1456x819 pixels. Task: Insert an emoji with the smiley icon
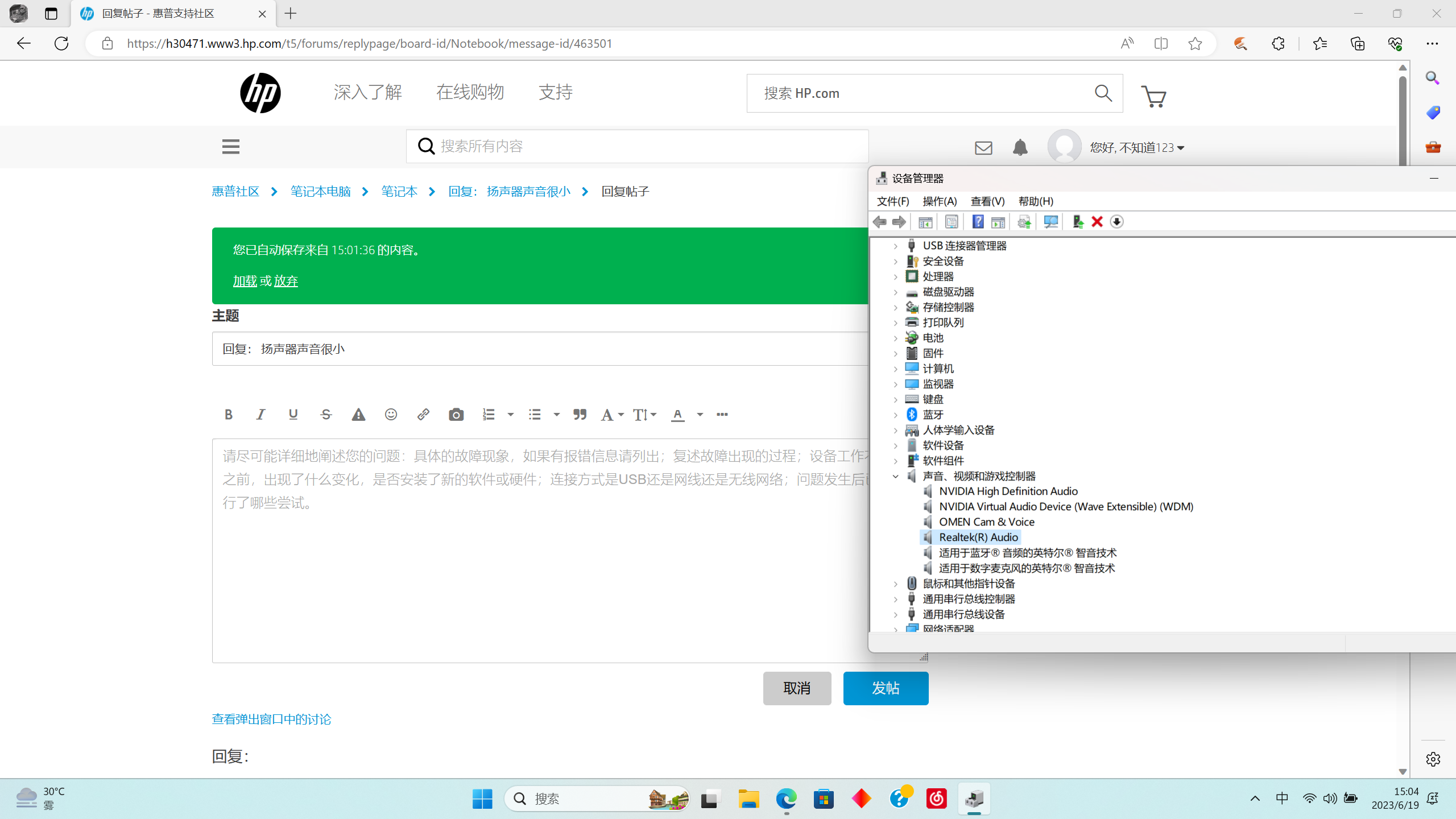391,415
